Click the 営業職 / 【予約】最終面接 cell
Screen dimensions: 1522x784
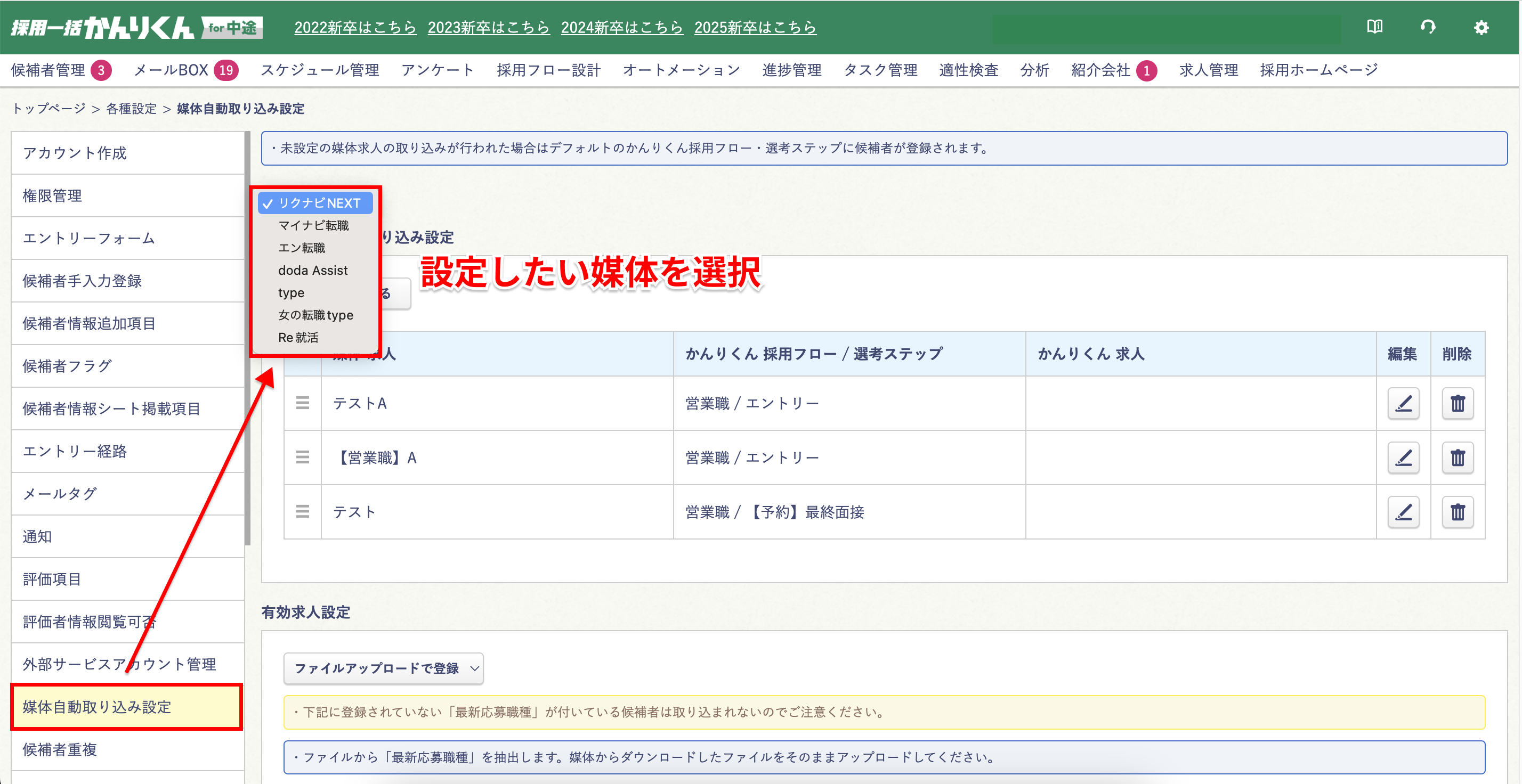tap(849, 512)
